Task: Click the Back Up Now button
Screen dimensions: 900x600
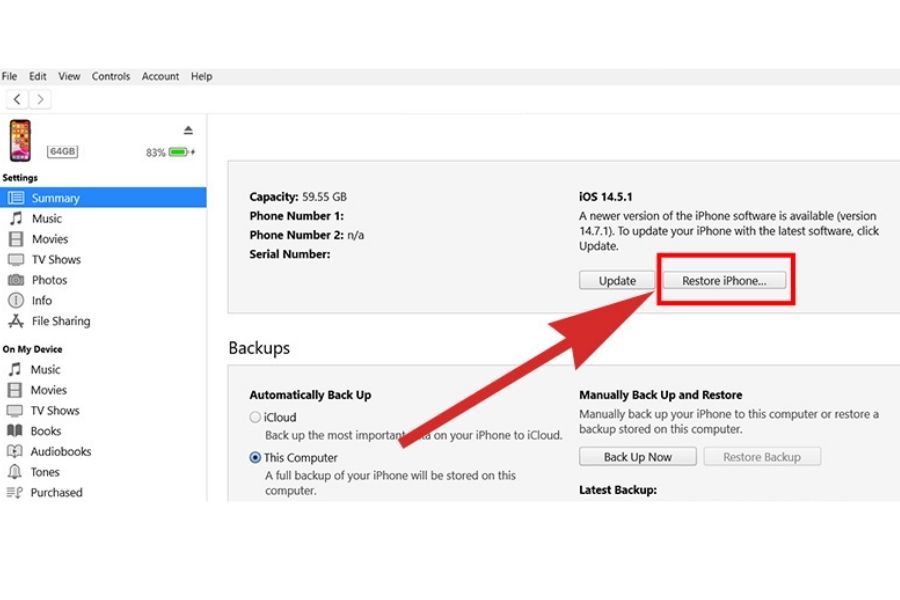Action: (x=638, y=457)
